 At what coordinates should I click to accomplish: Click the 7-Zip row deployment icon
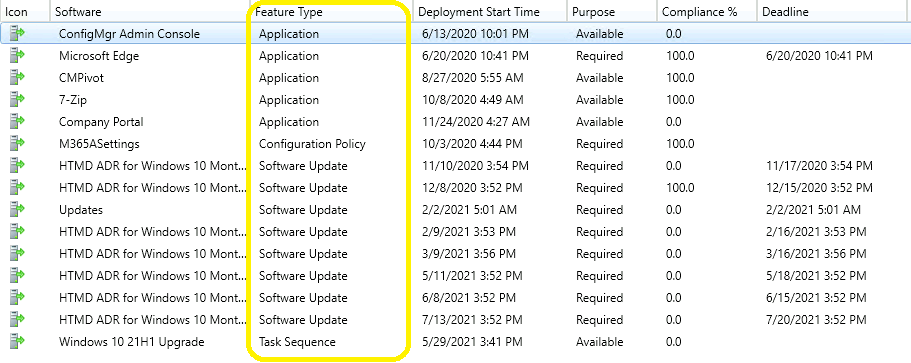17,100
